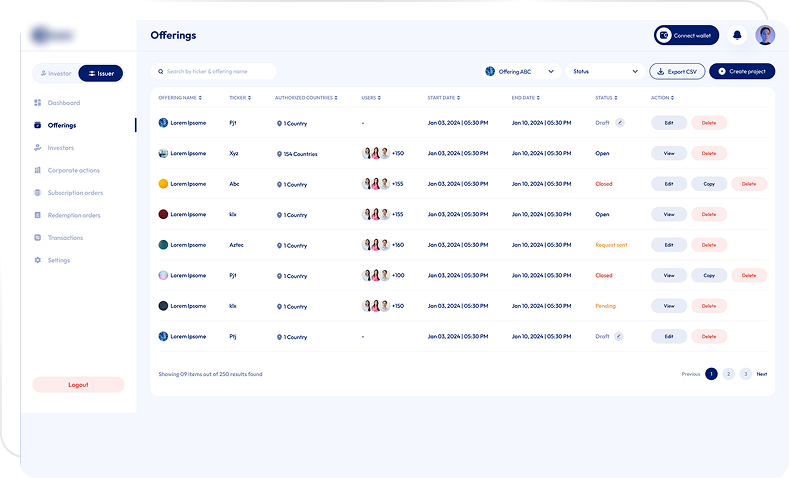Select the Issuer mode toggle
The height and width of the screenshot is (478, 789).
100,73
